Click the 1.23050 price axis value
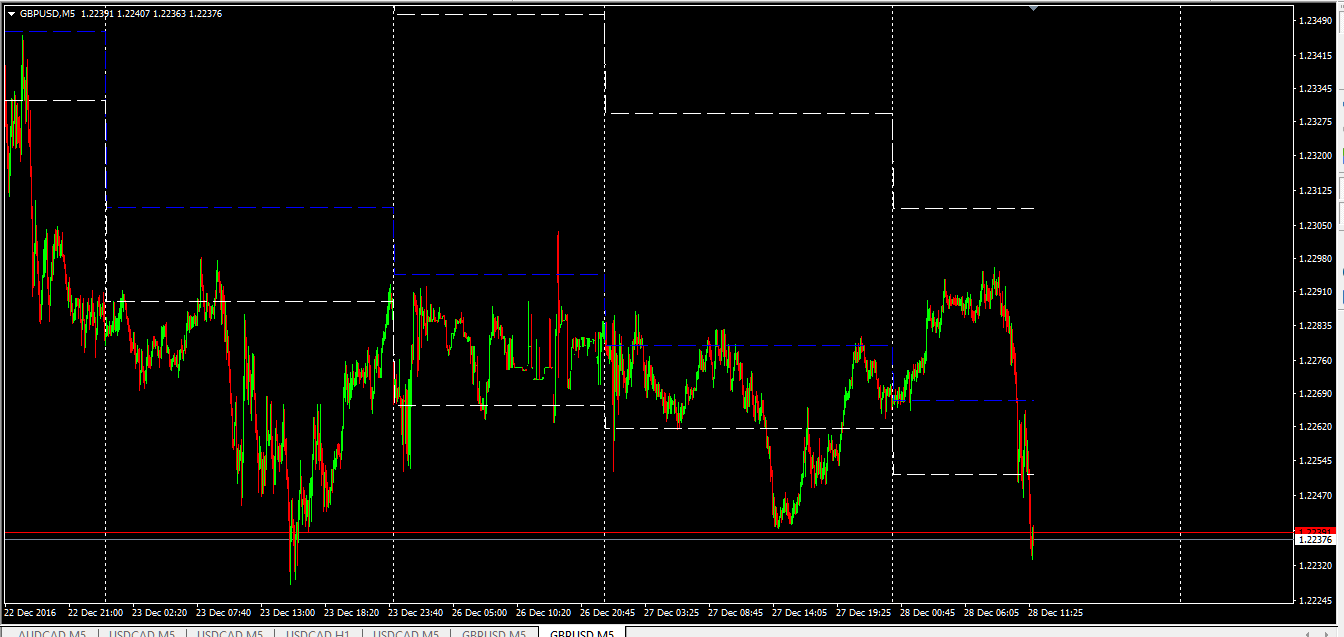The image size is (1344, 637). click(x=1315, y=226)
